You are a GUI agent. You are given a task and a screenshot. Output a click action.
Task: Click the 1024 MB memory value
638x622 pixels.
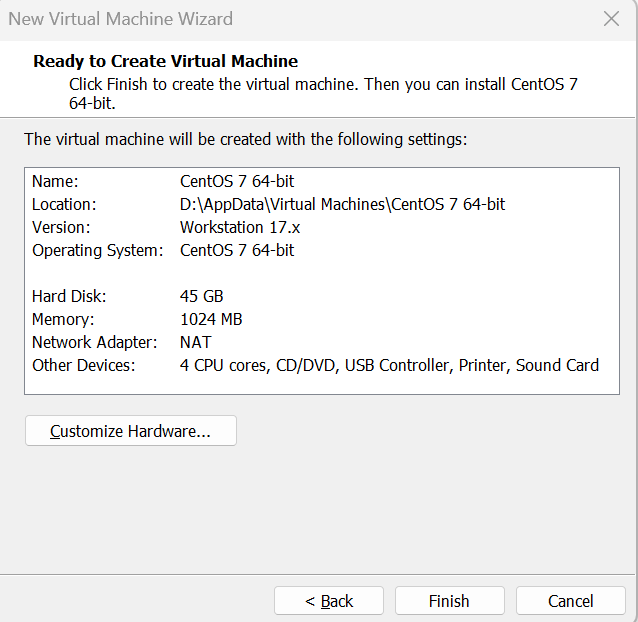pos(210,319)
